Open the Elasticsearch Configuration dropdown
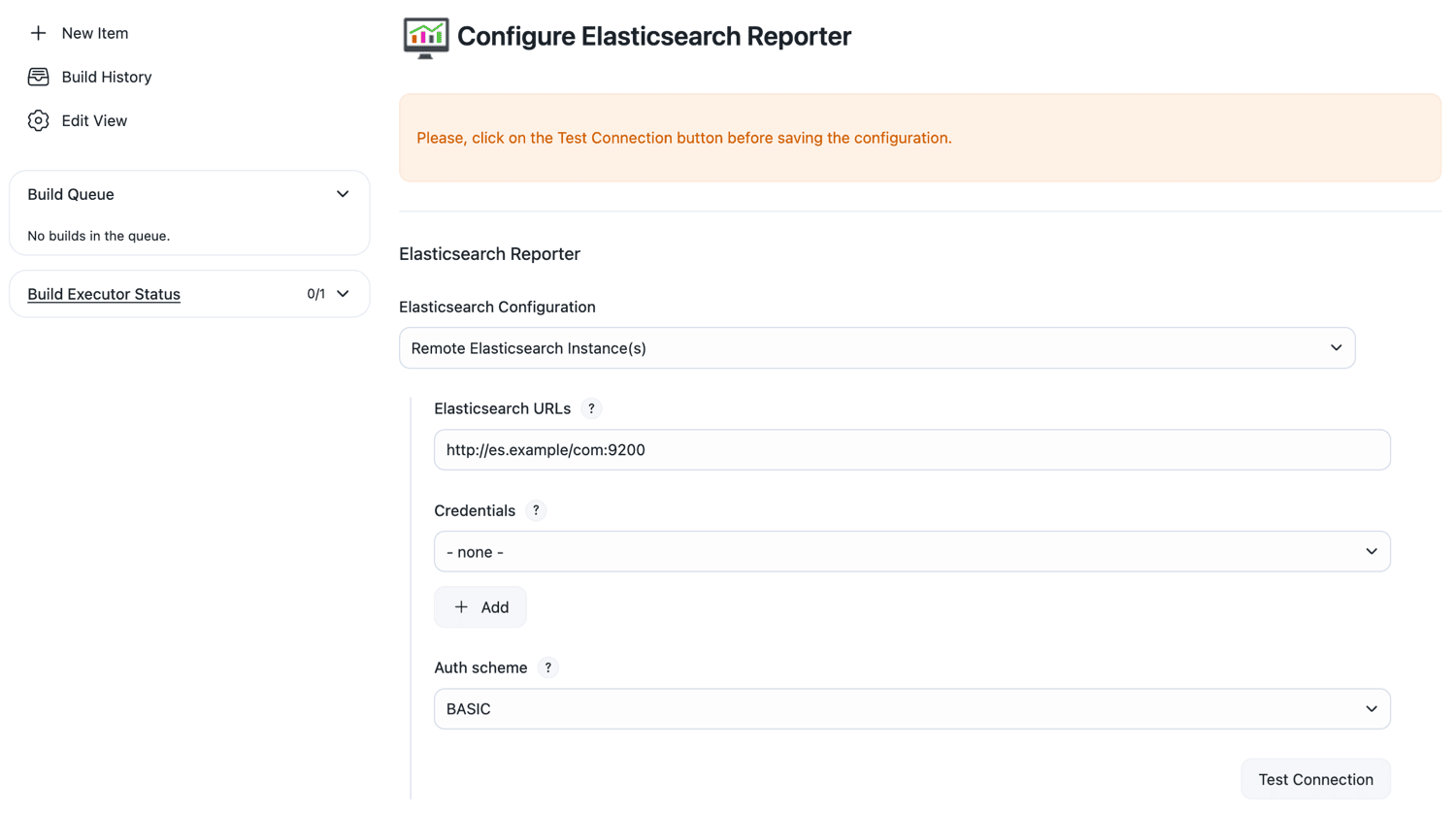 [877, 348]
